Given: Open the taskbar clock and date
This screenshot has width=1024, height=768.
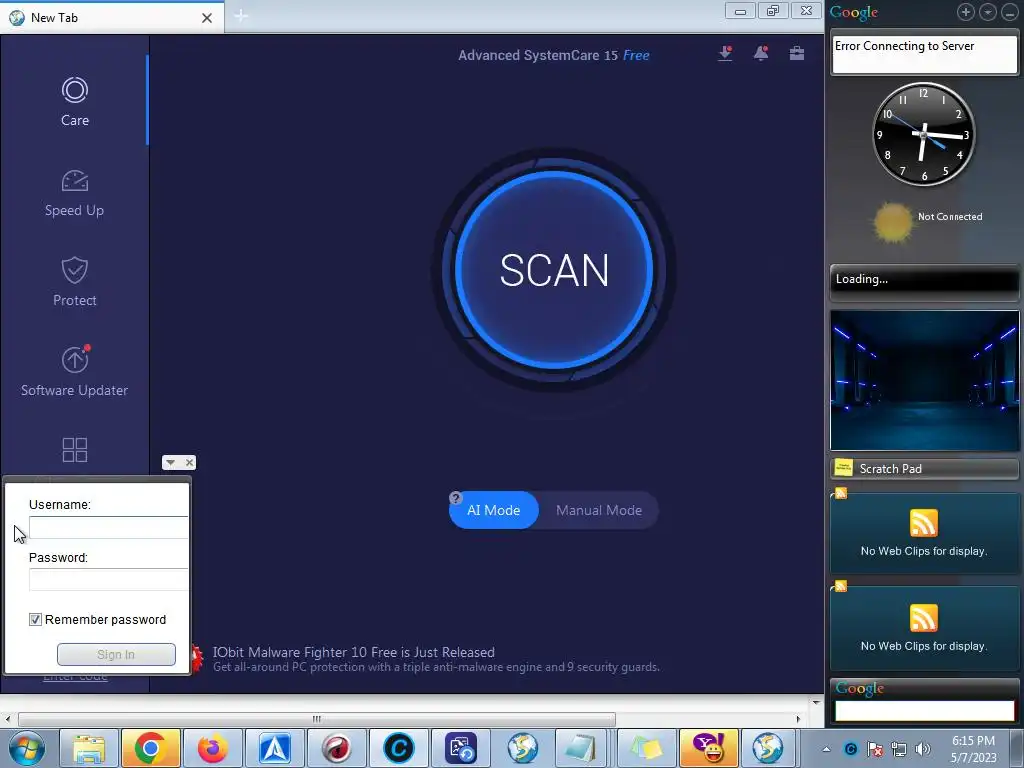Looking at the screenshot, I should click(x=973, y=749).
